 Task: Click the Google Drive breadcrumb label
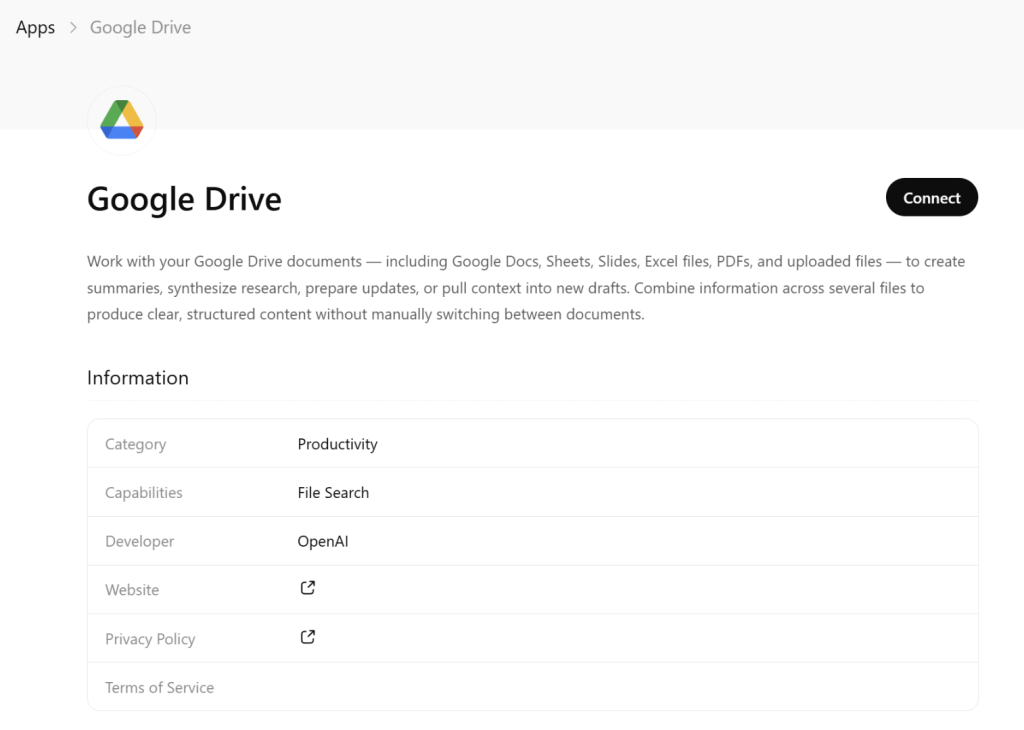140,27
